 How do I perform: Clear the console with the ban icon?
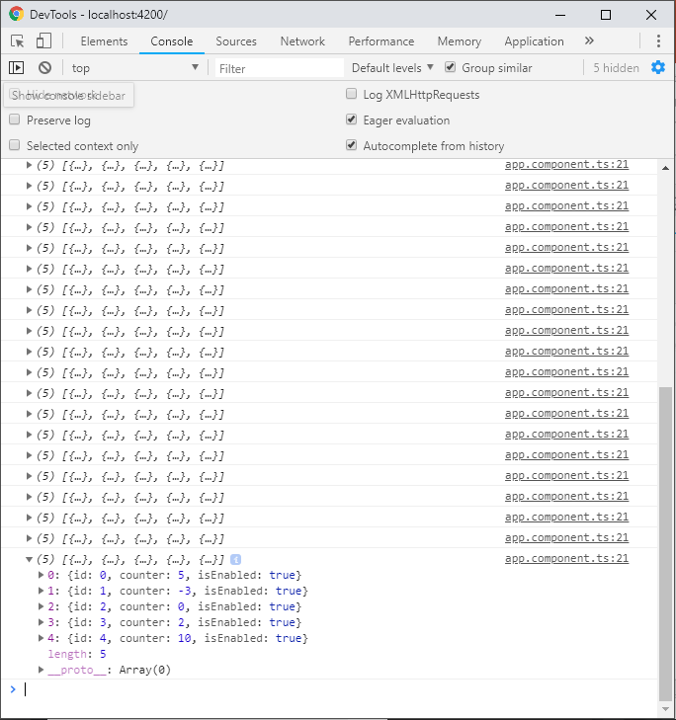tap(45, 68)
